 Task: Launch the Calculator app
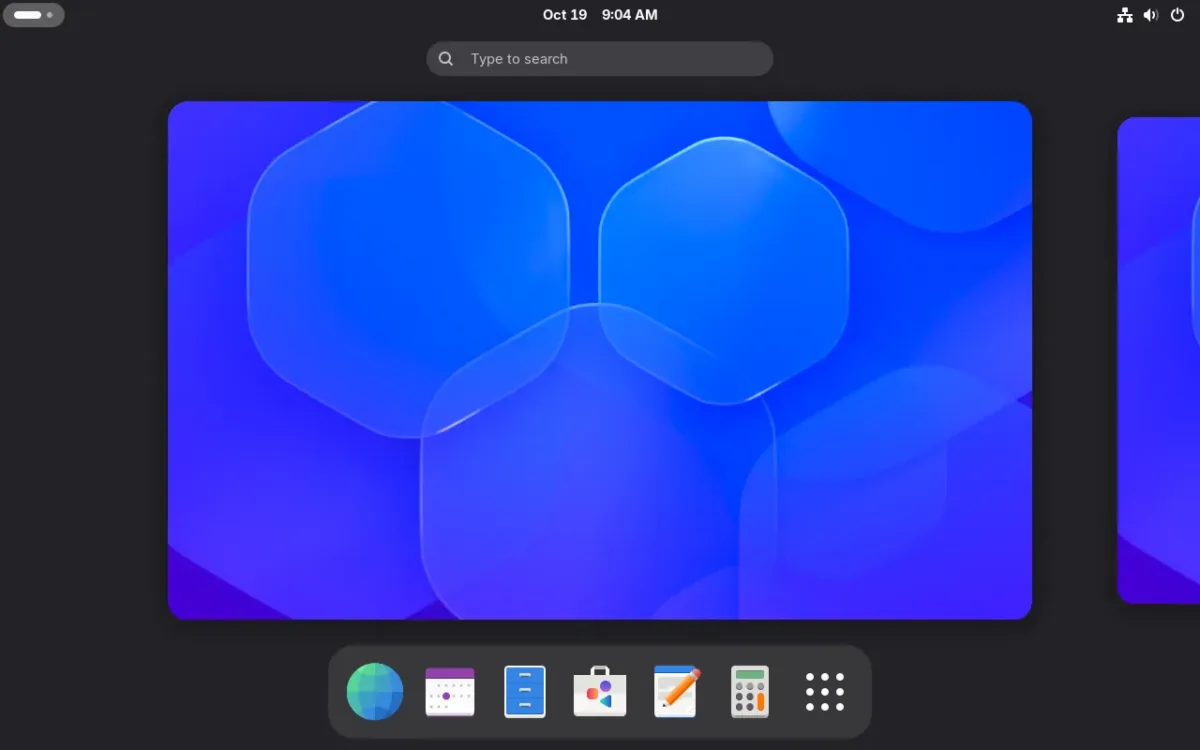750,691
